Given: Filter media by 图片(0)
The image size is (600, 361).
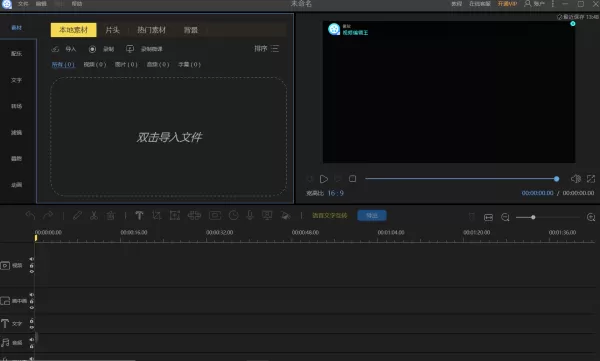Looking at the screenshot, I should (x=126, y=64).
